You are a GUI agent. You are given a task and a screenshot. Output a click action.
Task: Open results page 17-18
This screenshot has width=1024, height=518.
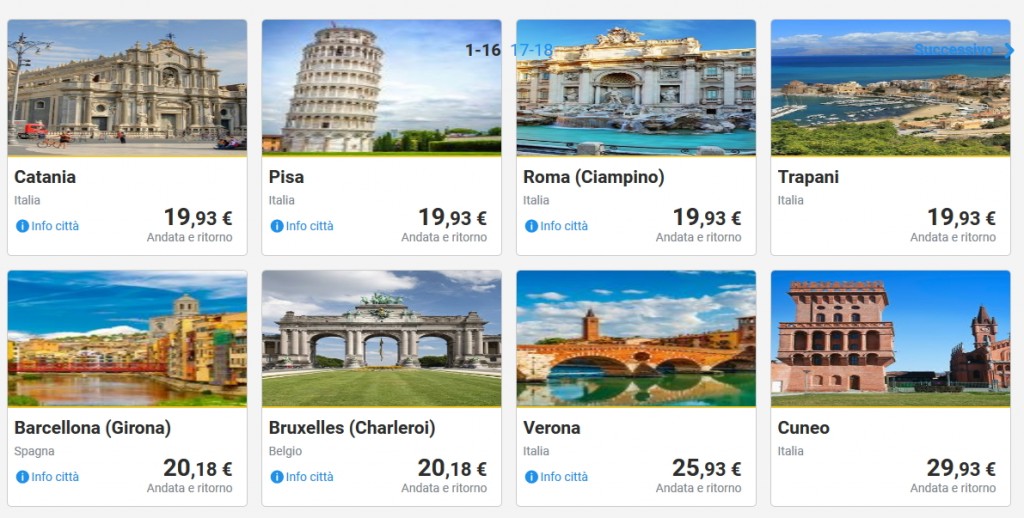531,50
